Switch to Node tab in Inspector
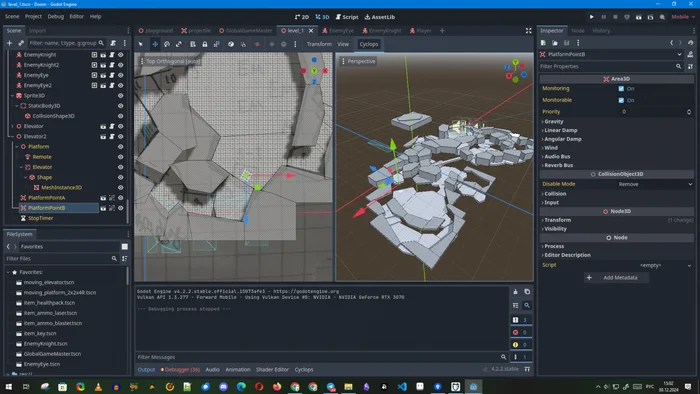 (578, 31)
